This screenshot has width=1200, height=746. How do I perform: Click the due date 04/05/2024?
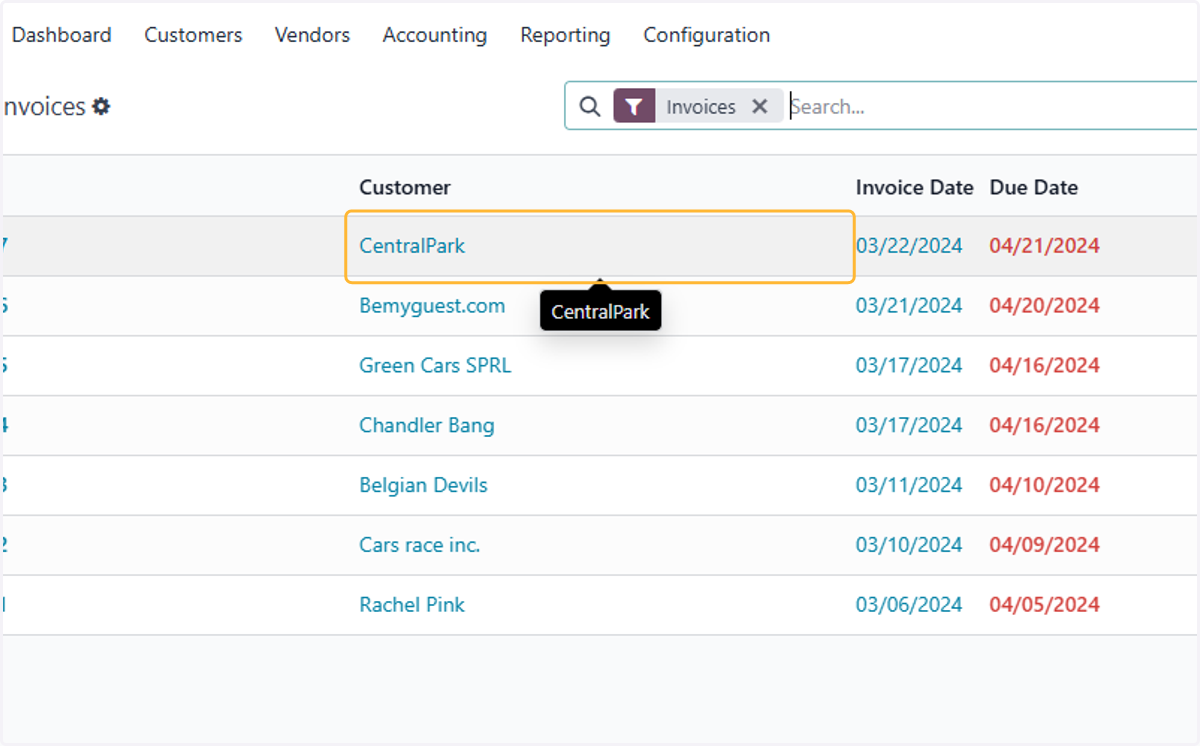[x=1045, y=605]
